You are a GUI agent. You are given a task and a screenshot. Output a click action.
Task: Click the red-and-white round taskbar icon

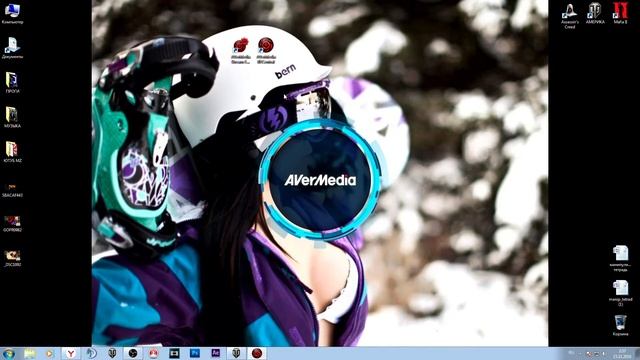[x=153, y=353]
